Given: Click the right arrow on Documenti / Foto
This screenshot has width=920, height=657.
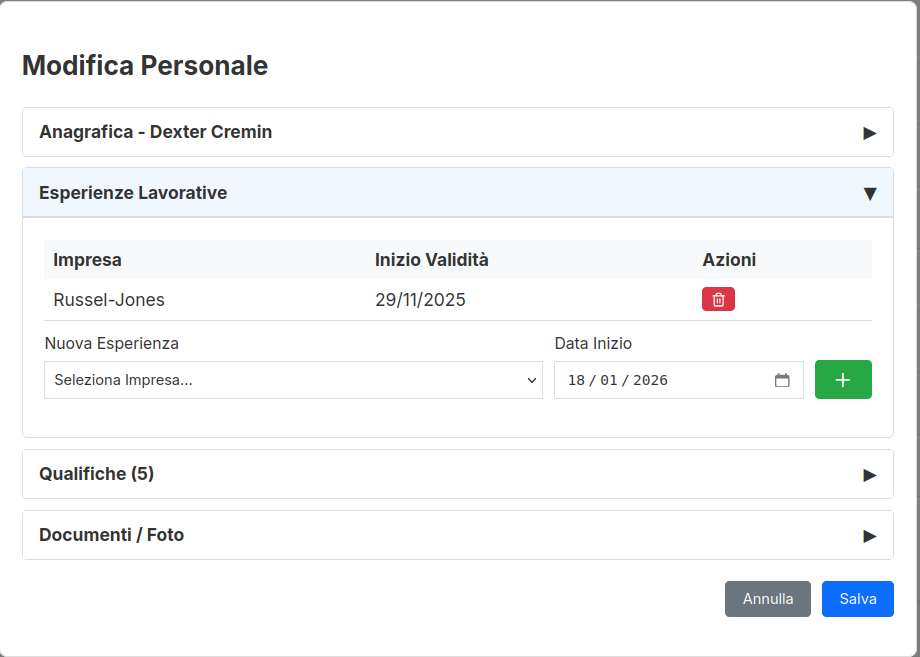Looking at the screenshot, I should pos(869,536).
